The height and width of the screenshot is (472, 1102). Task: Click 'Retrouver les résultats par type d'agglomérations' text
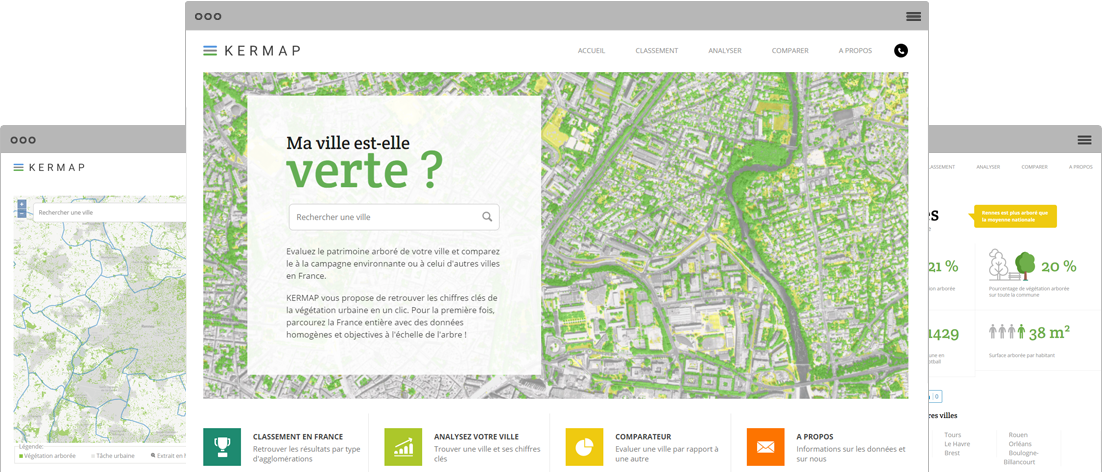pyautogui.click(x=306, y=454)
